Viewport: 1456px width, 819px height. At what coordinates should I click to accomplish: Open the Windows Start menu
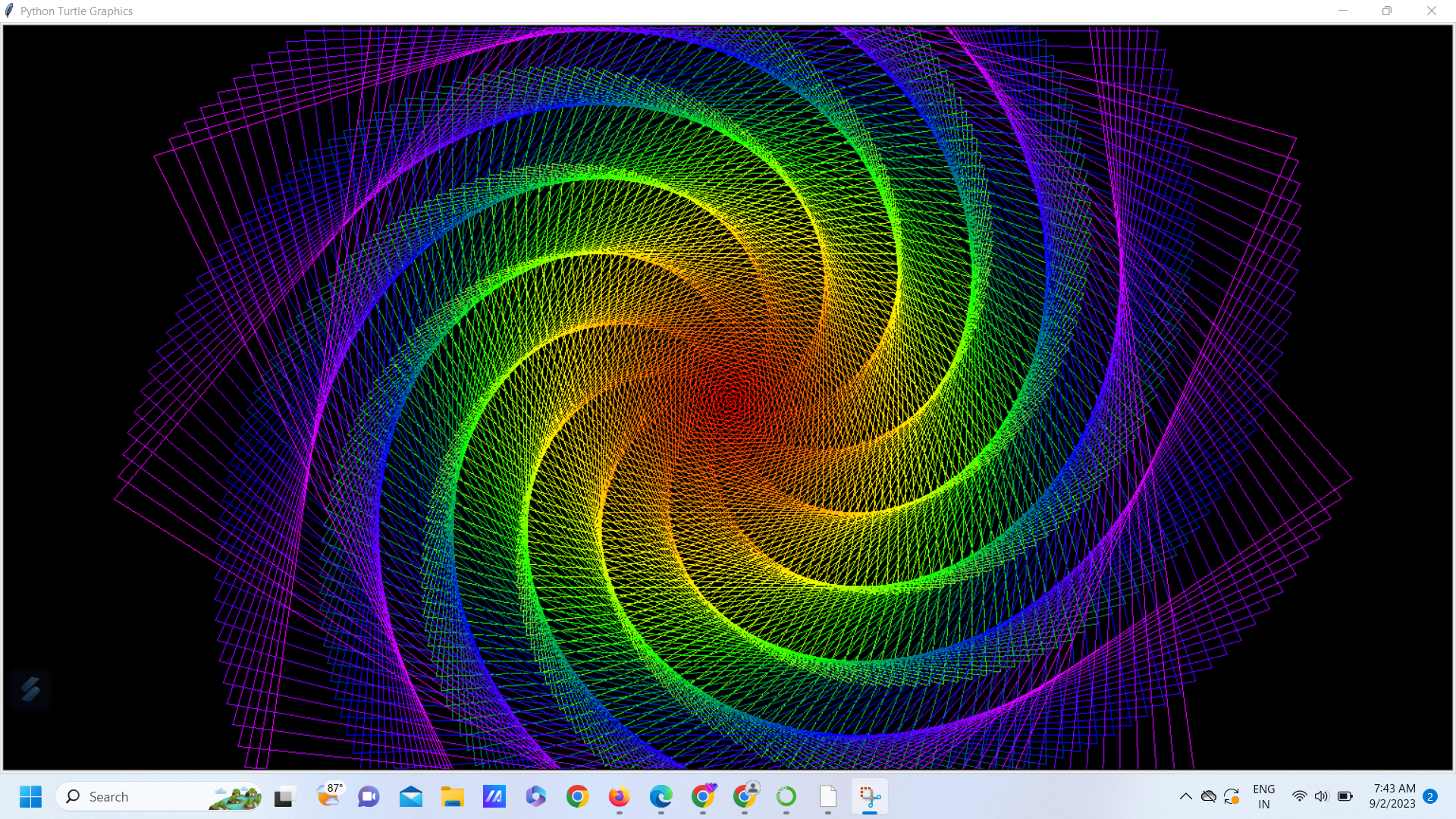point(31,796)
